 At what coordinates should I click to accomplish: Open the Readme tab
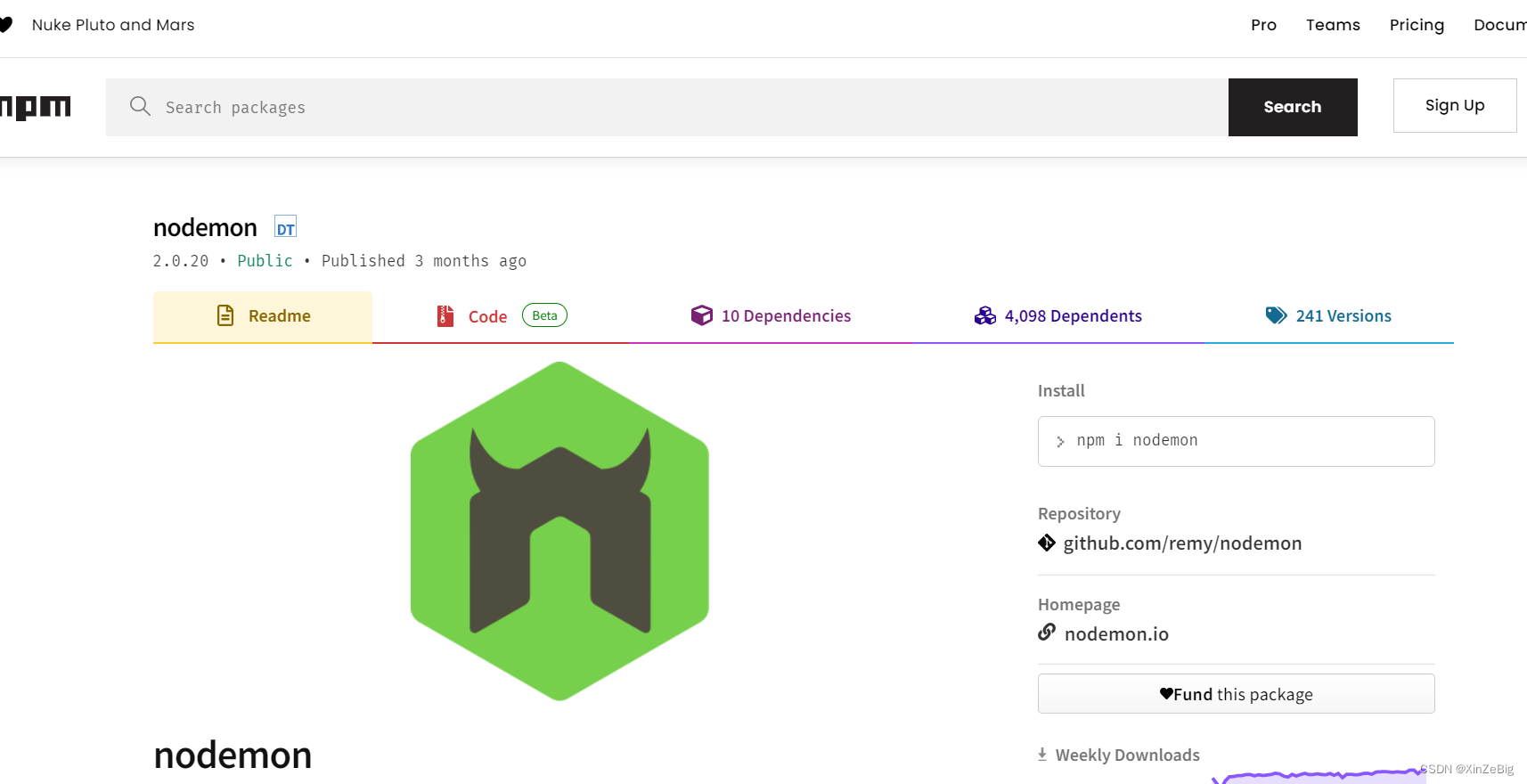point(263,316)
